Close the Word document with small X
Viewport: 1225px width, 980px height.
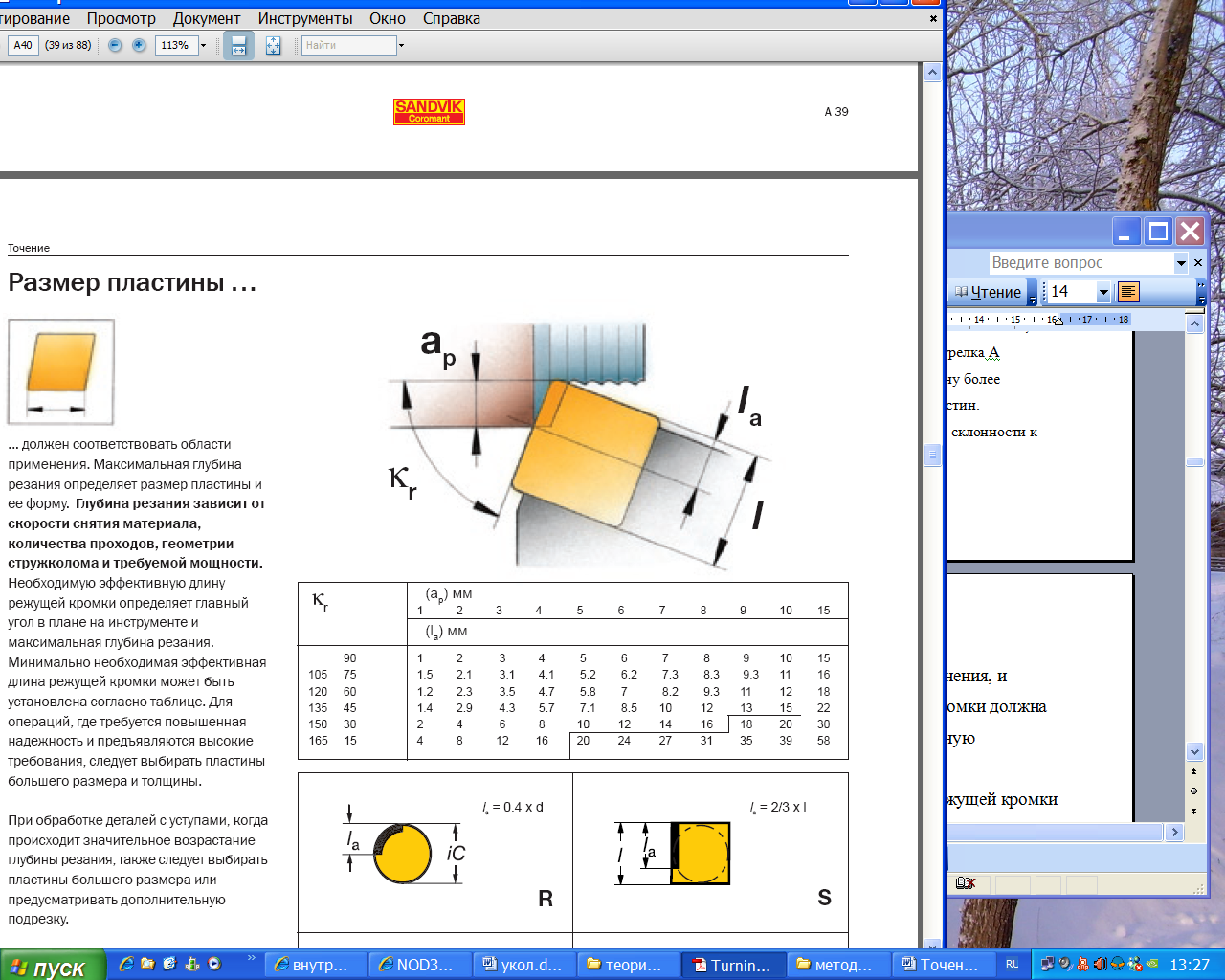pos(1198,262)
